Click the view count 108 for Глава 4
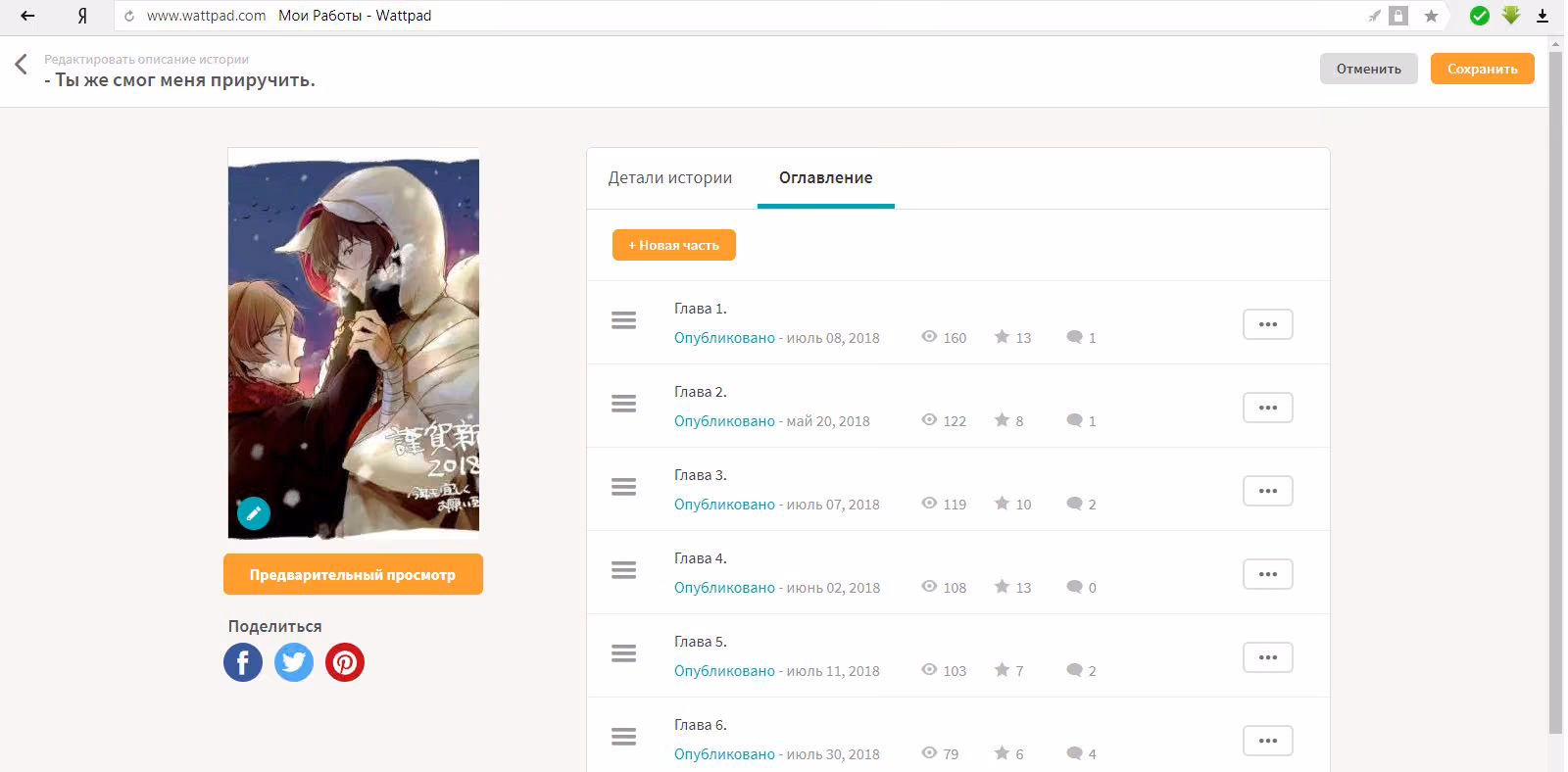This screenshot has width=1568, height=772. click(x=955, y=588)
